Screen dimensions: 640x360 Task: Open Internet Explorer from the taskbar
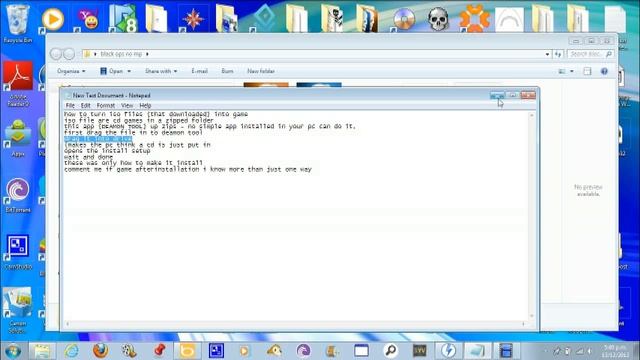pyautogui.click(x=71, y=351)
